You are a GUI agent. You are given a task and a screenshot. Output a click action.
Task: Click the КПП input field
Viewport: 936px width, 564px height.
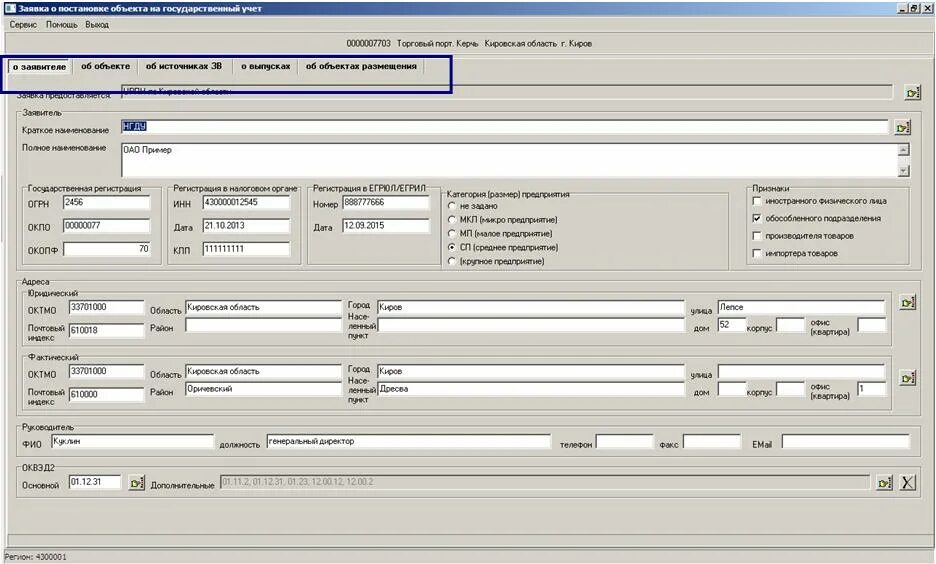coord(246,249)
